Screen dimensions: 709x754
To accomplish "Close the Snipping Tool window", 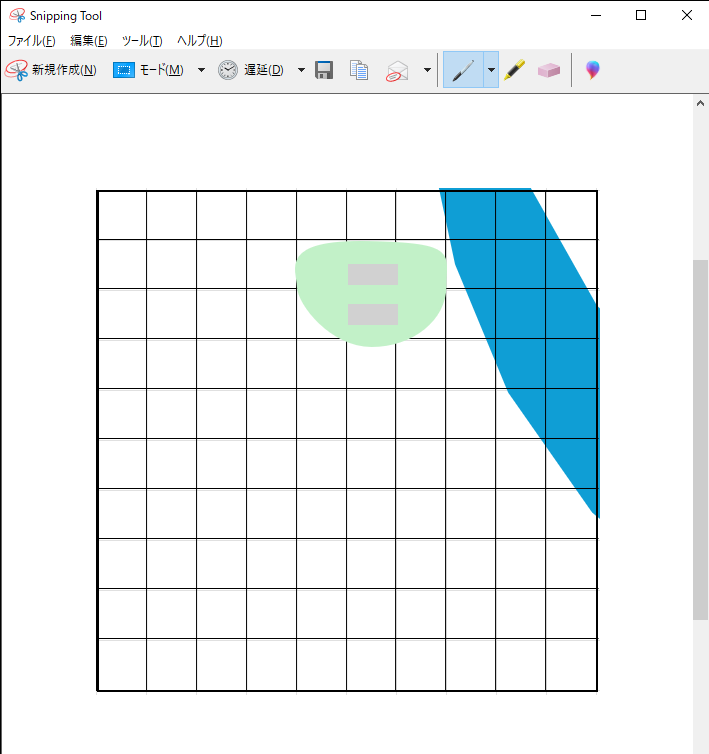I will point(686,15).
